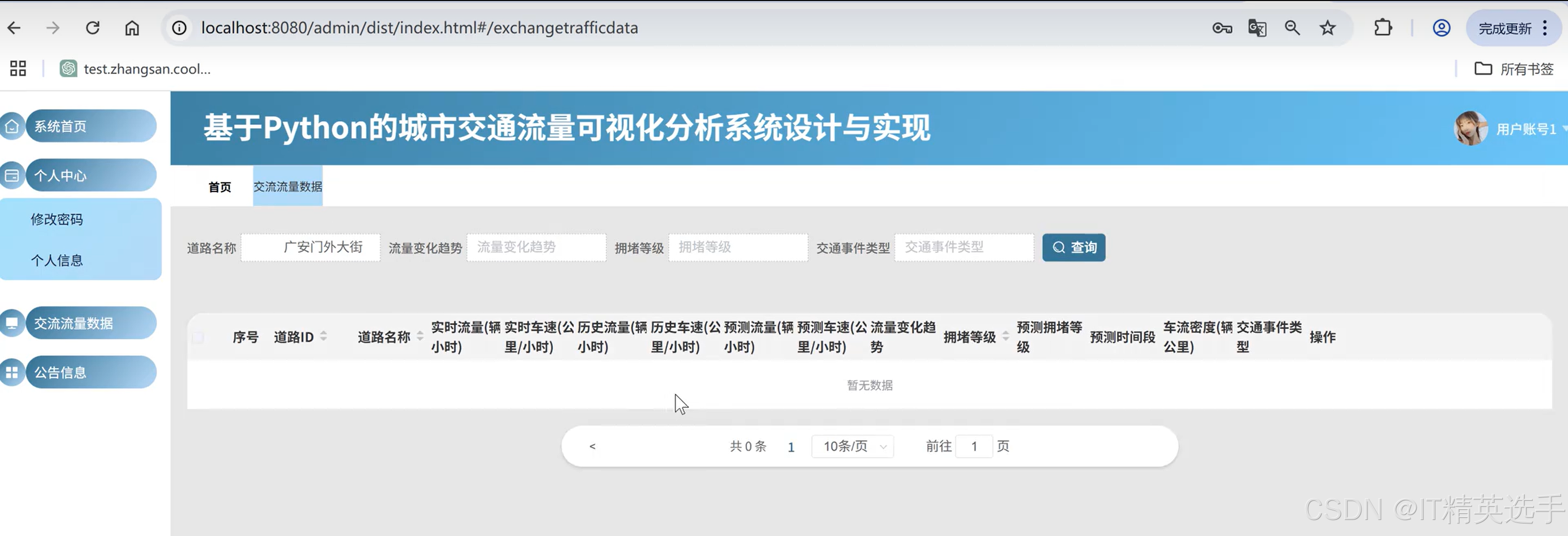Click the 前往 page number input
Screen dimensions: 1568x536
[974, 446]
